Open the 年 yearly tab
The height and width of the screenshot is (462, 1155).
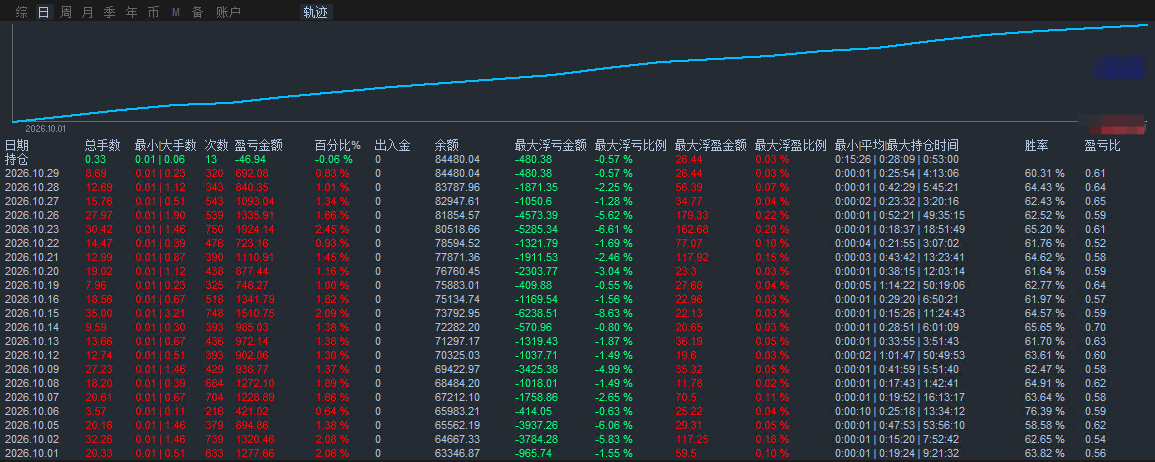point(132,12)
